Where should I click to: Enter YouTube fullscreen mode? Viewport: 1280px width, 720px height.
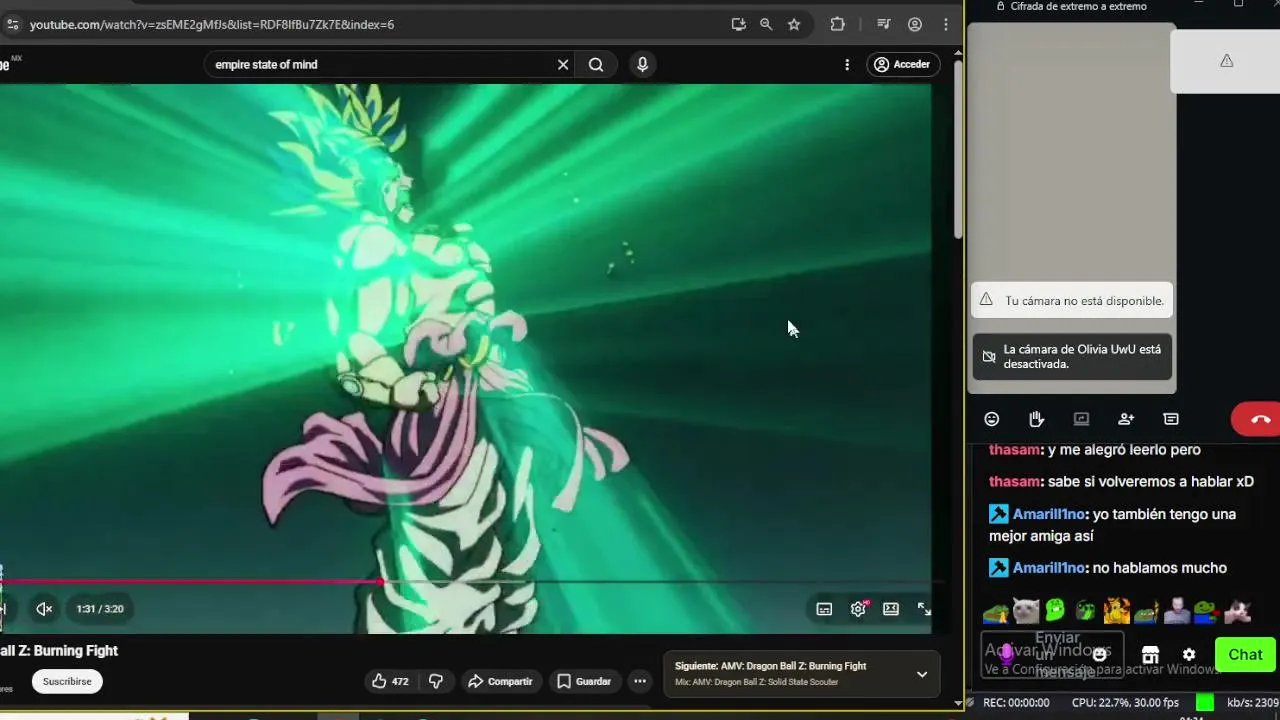(x=924, y=609)
